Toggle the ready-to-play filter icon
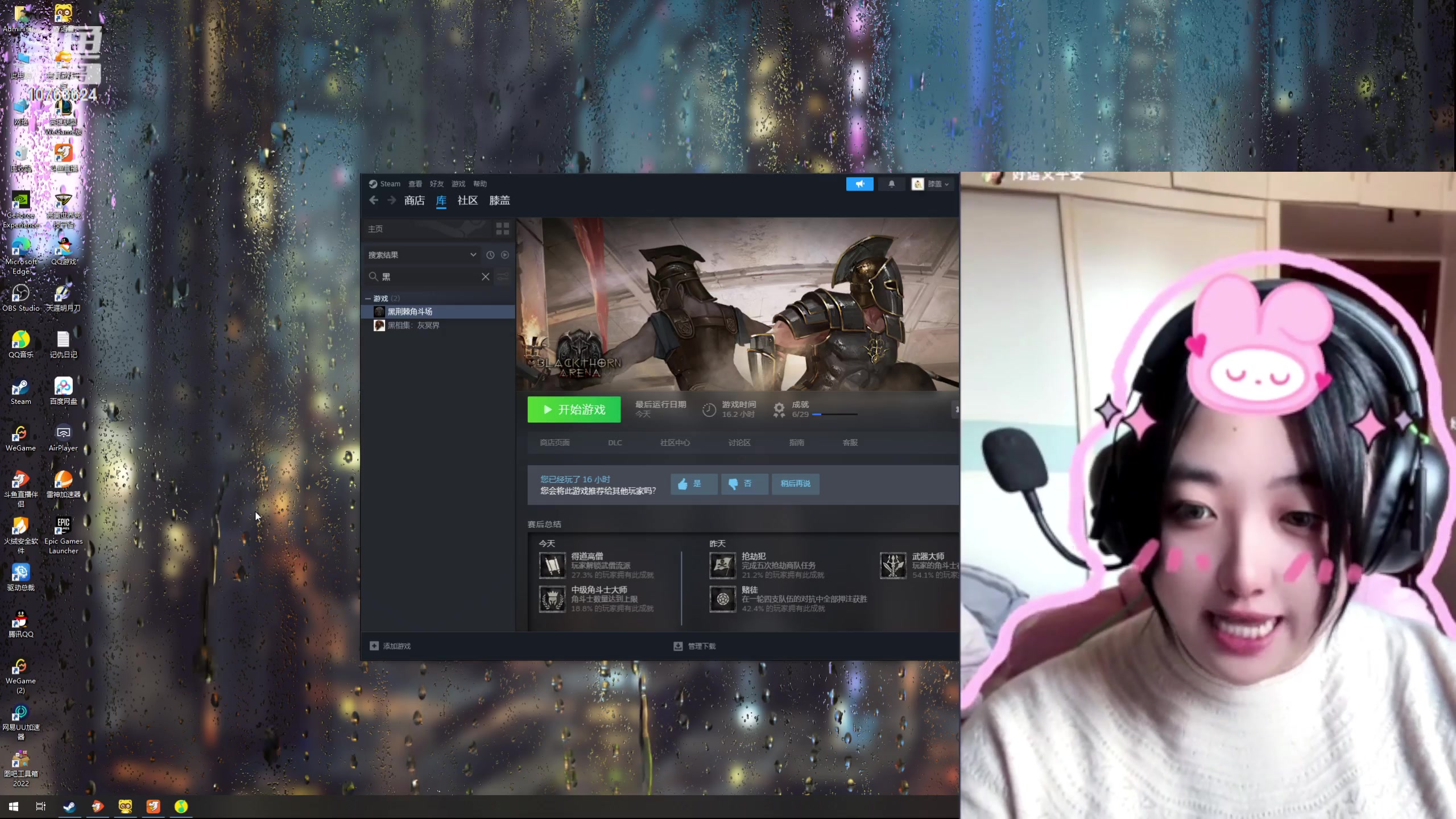 (x=505, y=255)
